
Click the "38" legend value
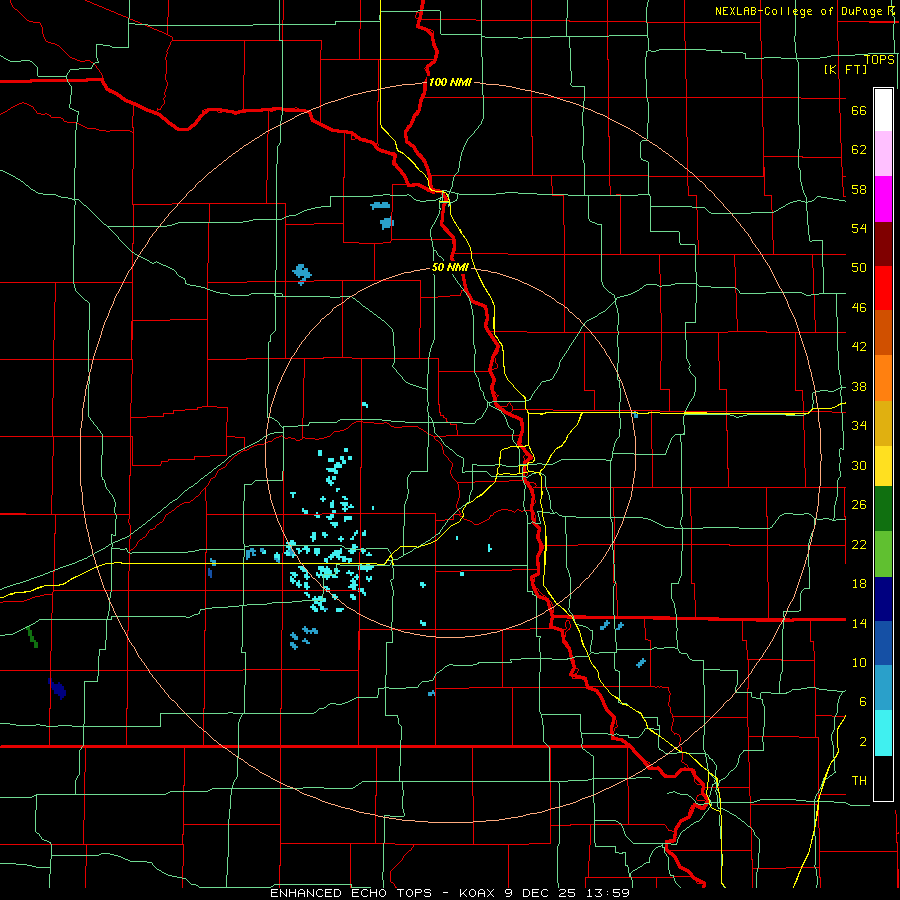point(859,386)
